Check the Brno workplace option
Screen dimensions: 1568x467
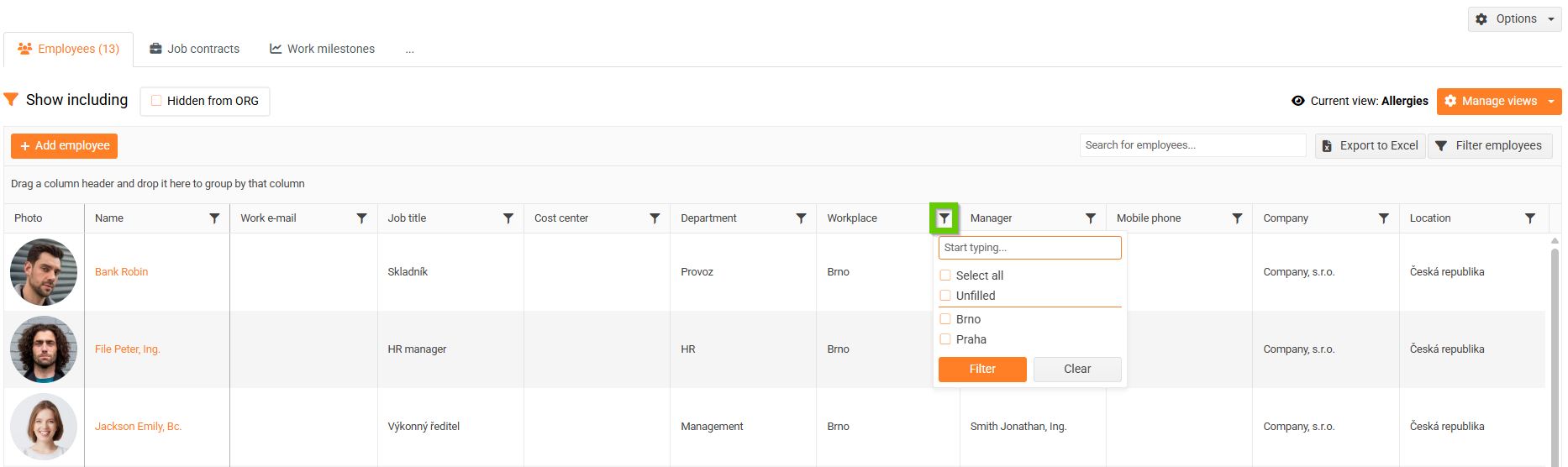(x=945, y=319)
